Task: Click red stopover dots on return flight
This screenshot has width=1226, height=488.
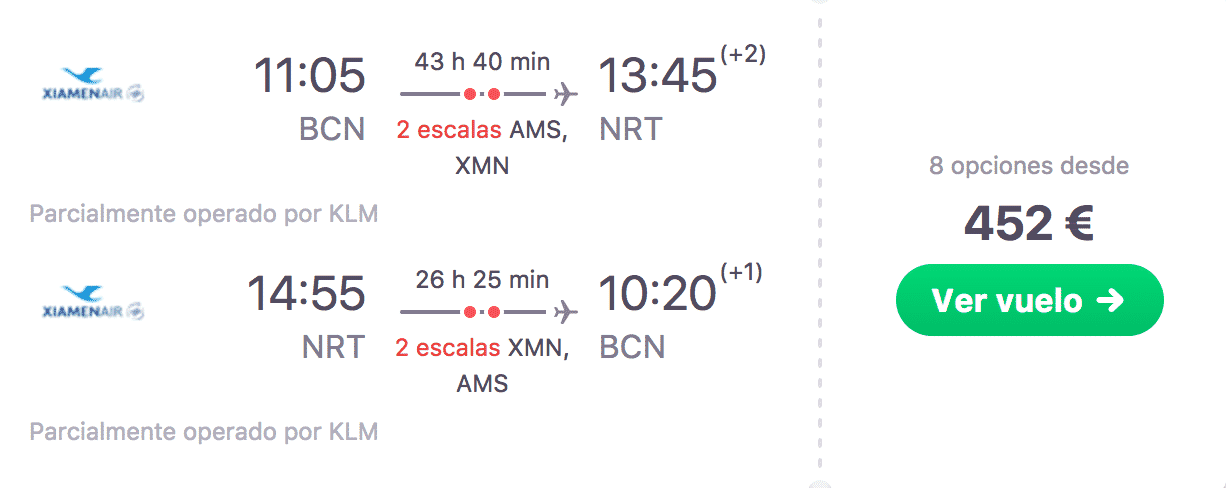Action: click(x=481, y=313)
